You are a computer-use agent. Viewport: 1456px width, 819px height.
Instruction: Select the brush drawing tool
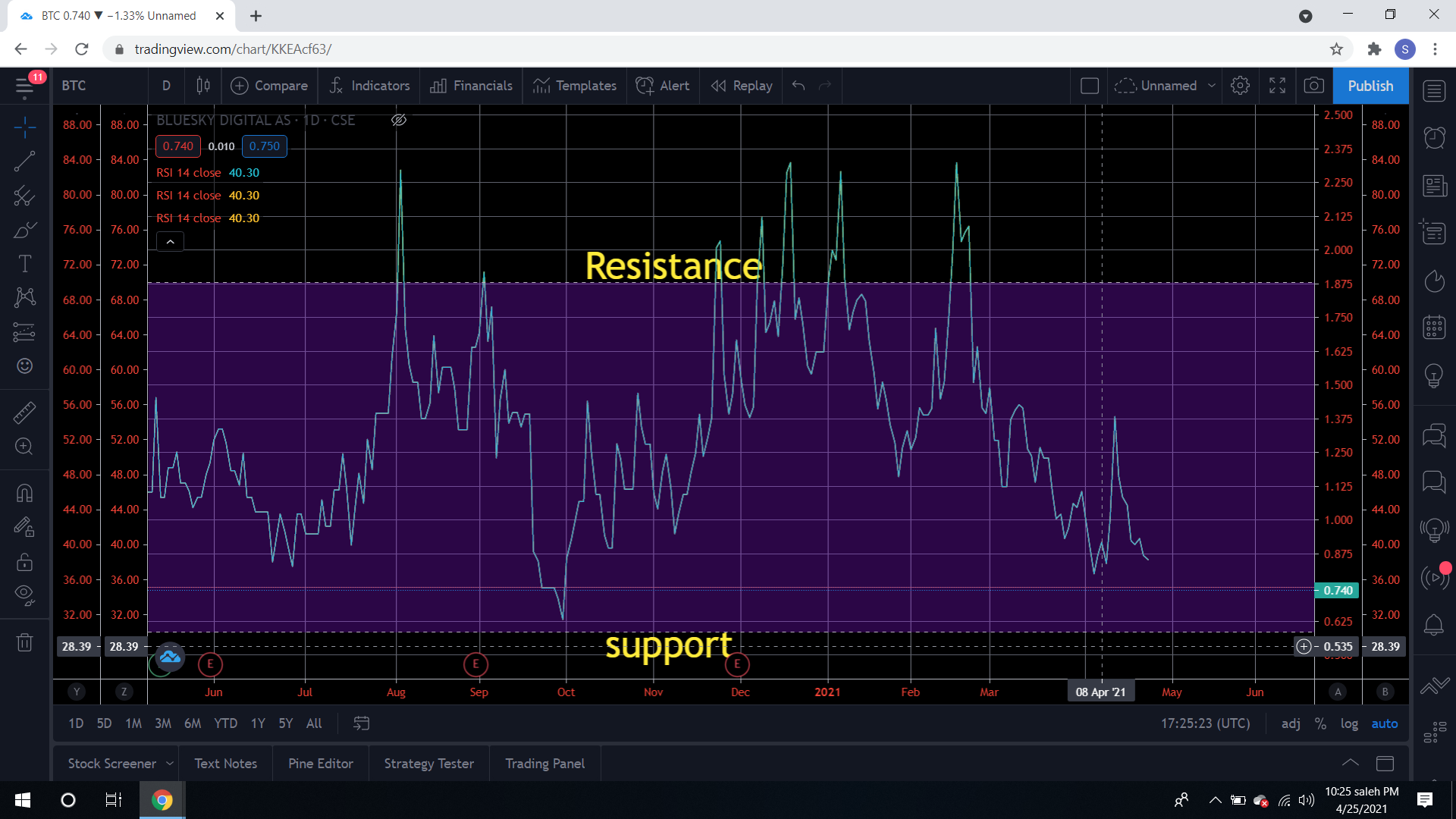tap(24, 230)
